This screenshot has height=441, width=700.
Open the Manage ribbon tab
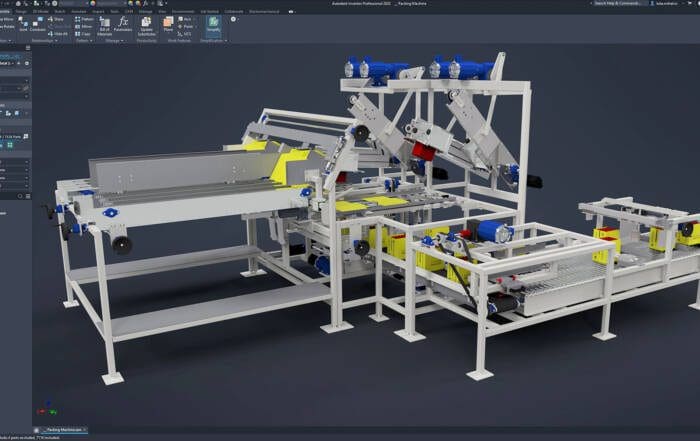tap(146, 12)
